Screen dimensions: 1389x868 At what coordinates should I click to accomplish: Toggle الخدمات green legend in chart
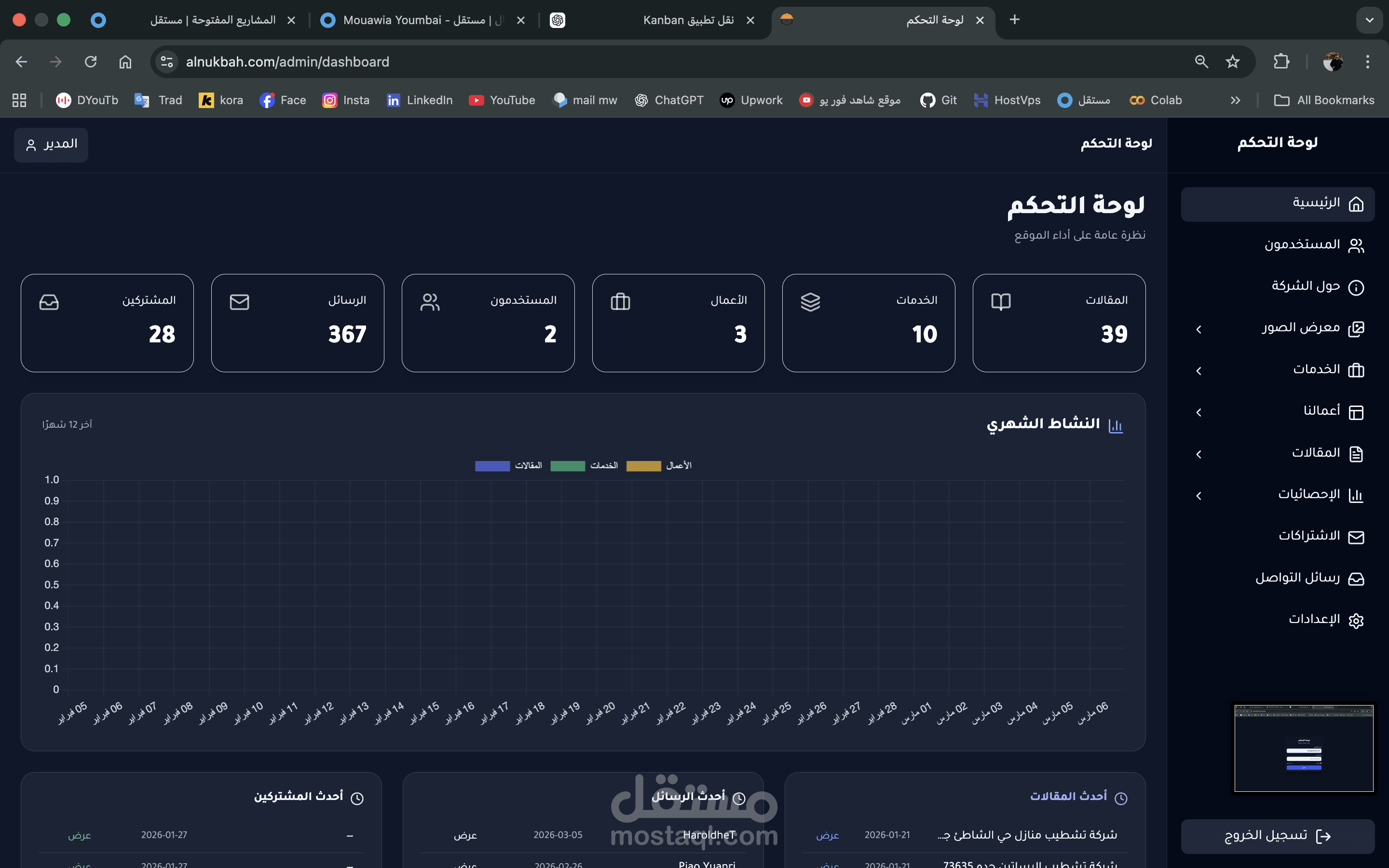click(x=567, y=465)
